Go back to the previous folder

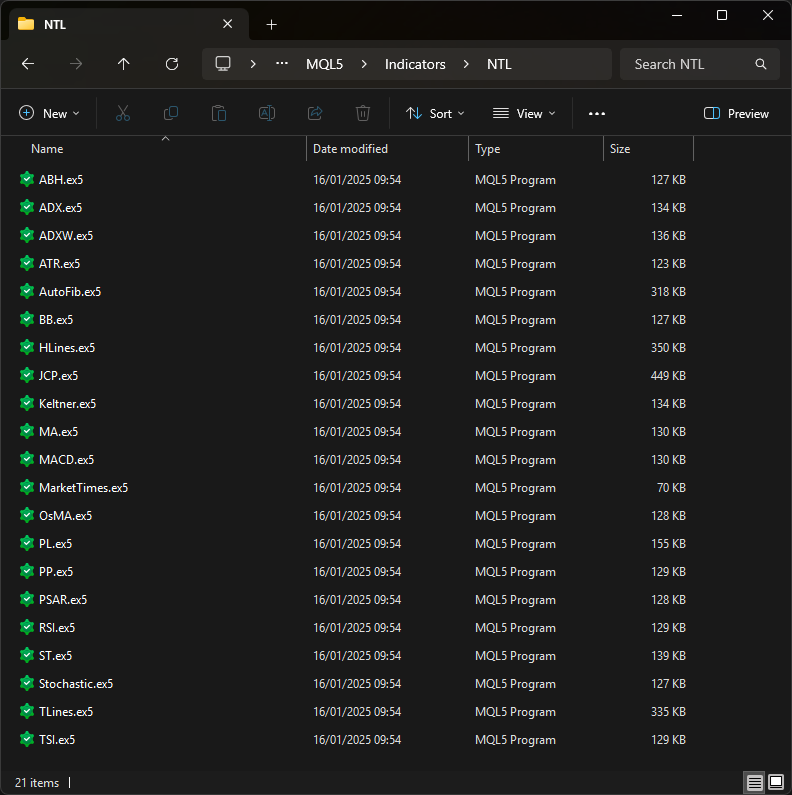click(28, 64)
